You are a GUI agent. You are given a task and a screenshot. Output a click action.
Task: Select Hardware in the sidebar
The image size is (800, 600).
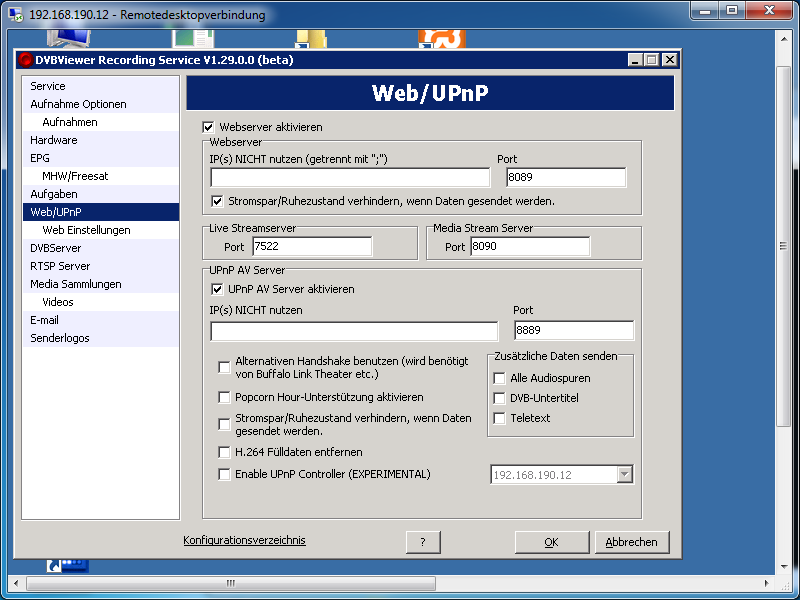[101, 140]
